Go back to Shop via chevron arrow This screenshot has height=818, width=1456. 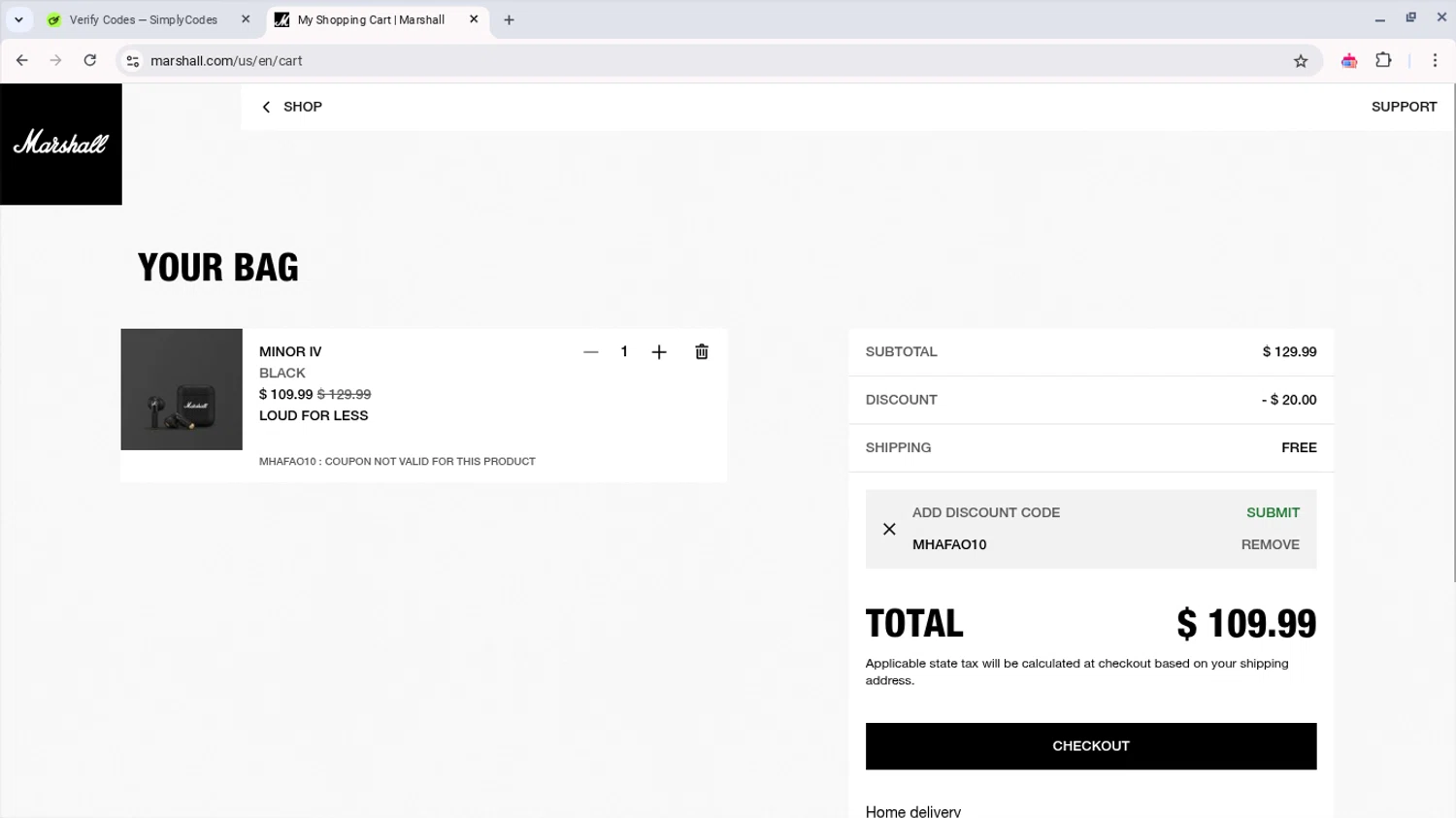266,107
